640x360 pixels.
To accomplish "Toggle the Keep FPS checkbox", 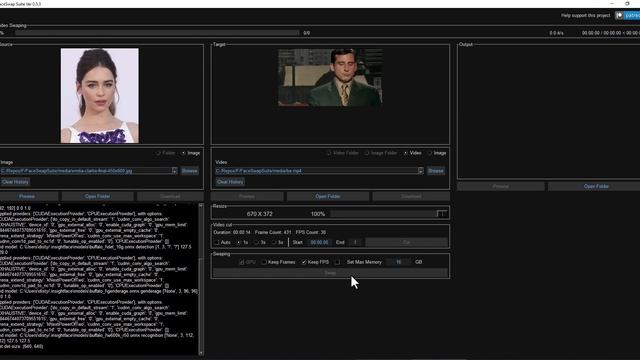I will (304, 262).
